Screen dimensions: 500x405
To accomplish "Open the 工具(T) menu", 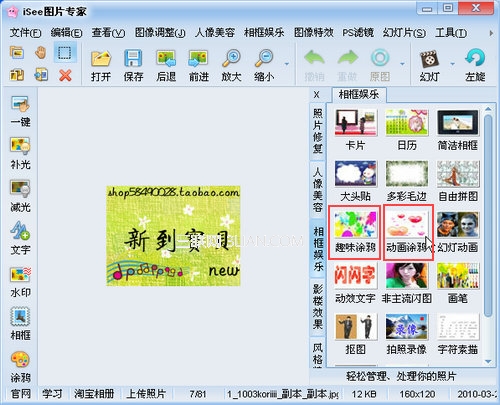I will click(451, 33).
